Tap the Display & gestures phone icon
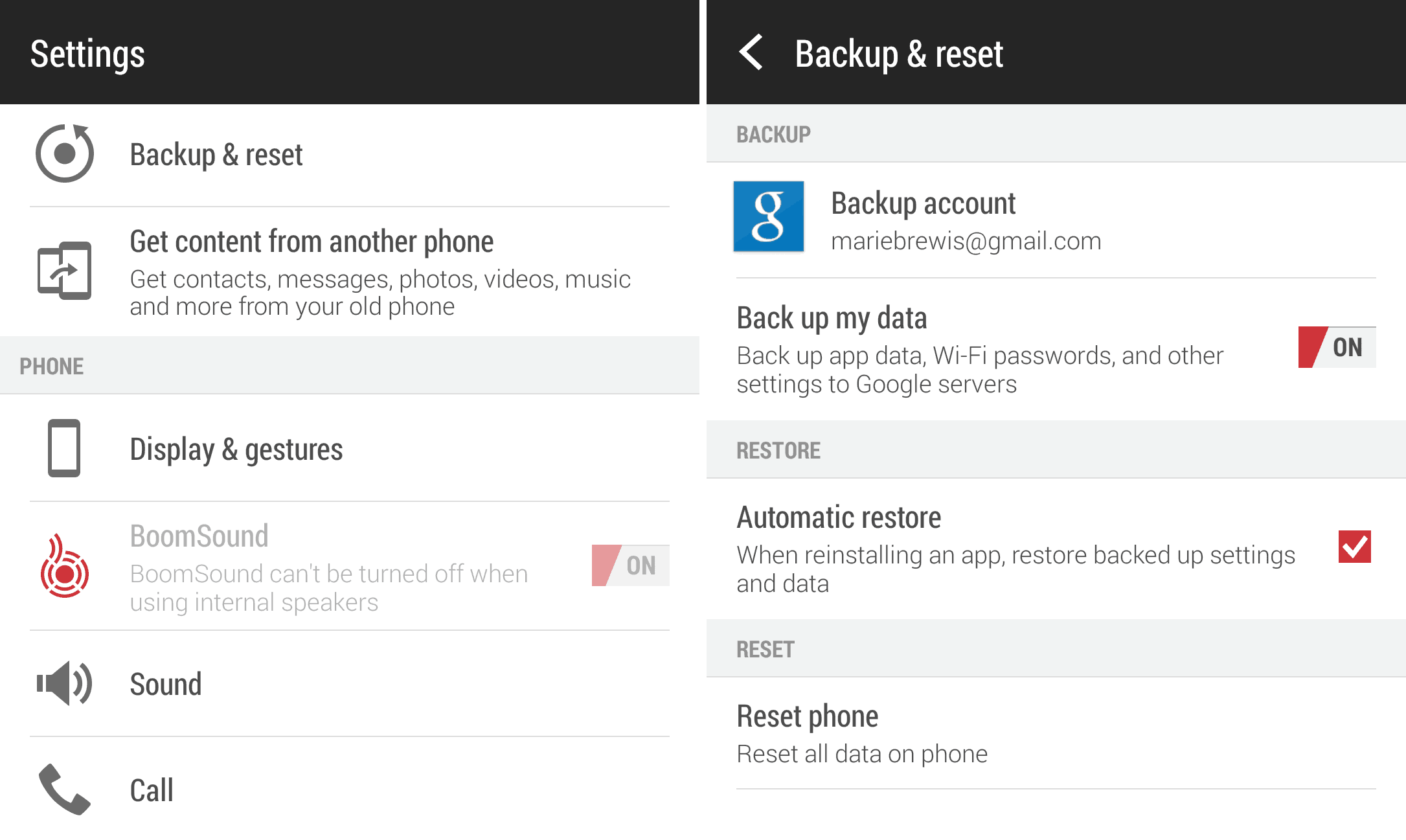1406x840 pixels. pyautogui.click(x=64, y=448)
